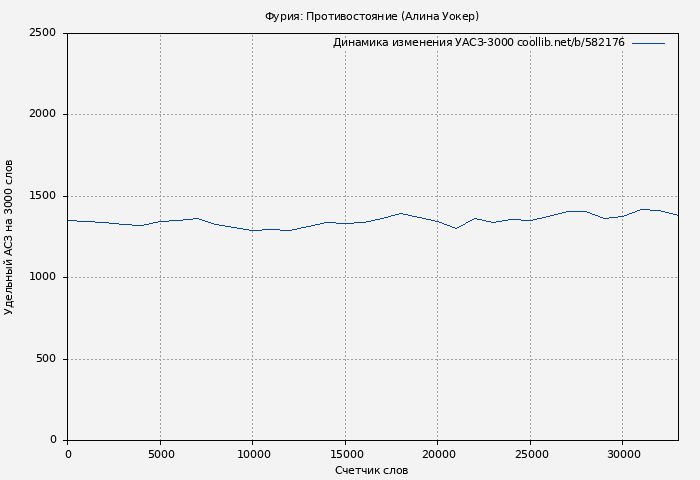
Task: Click the 2000 tick on the Y-axis
Action: click(x=43, y=114)
